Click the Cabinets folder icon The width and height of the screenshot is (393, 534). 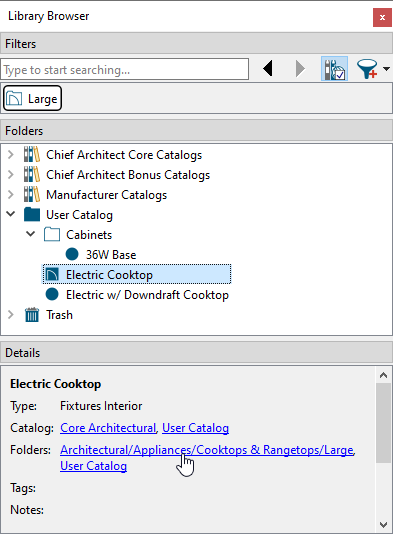[x=52, y=234]
